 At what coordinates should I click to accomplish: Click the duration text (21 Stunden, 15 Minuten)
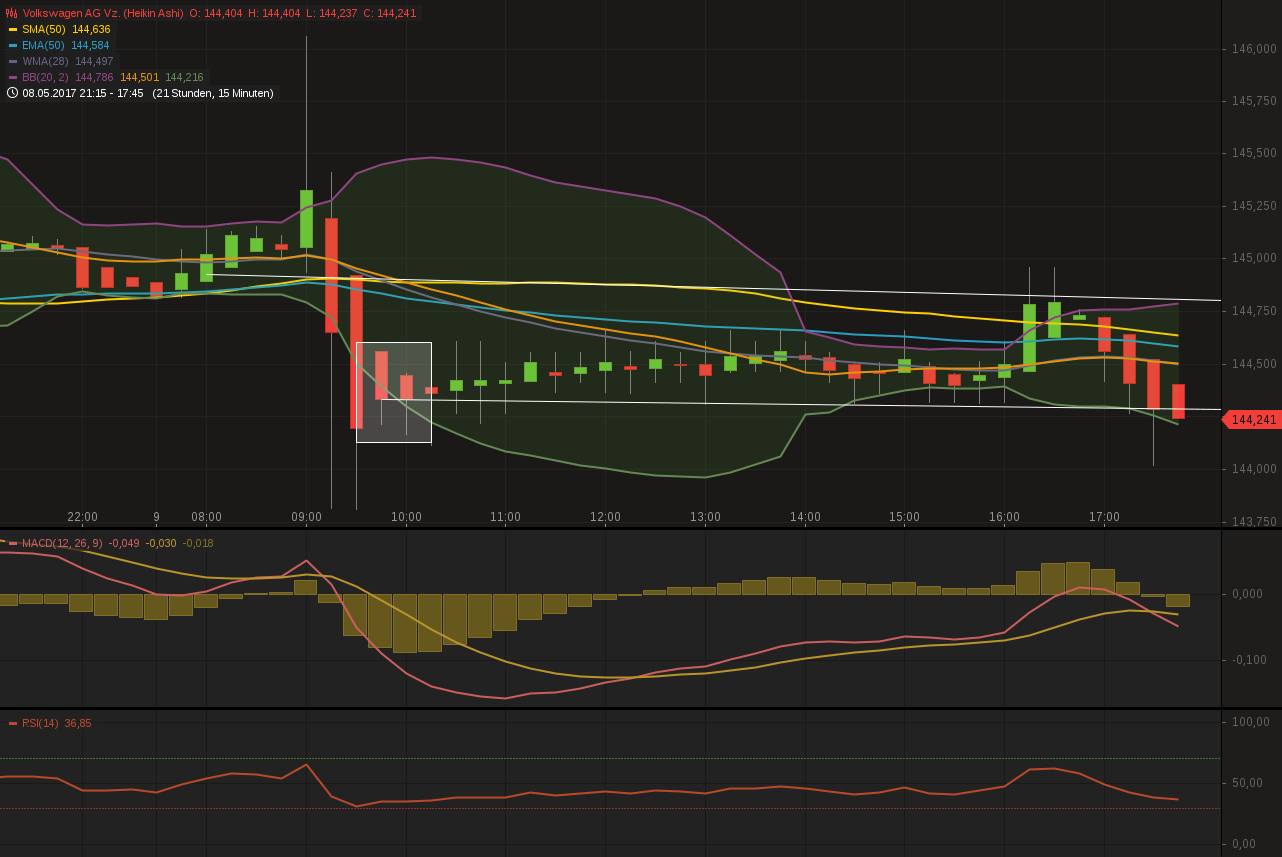pyautogui.click(x=213, y=93)
